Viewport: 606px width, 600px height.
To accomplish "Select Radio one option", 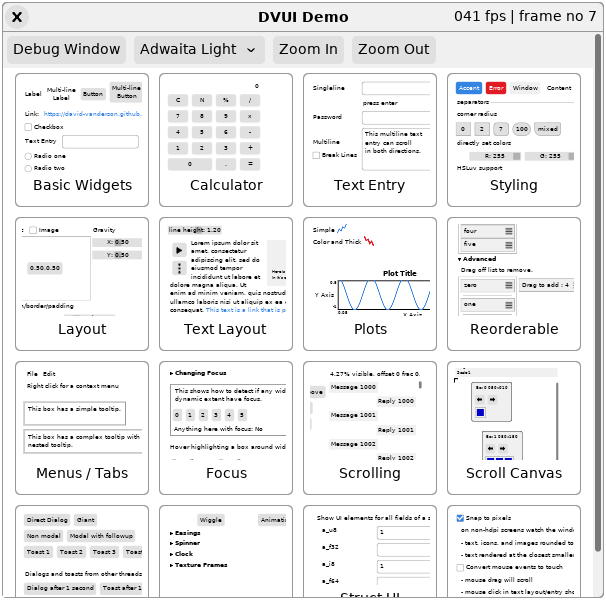I will tap(28, 156).
